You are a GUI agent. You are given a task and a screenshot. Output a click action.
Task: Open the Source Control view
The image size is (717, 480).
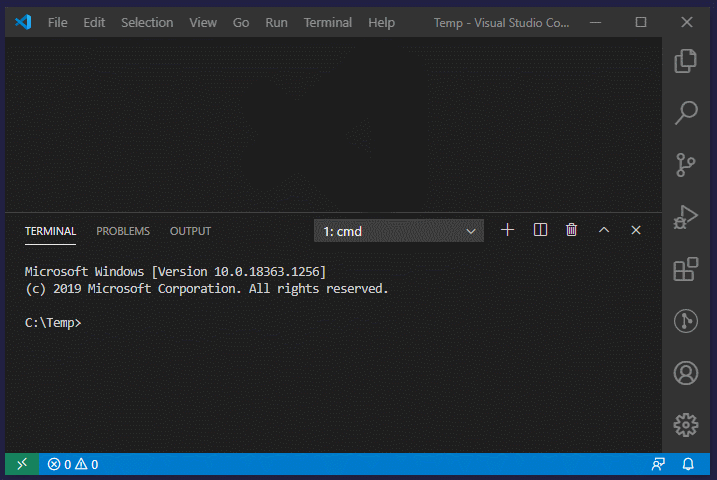click(685, 165)
